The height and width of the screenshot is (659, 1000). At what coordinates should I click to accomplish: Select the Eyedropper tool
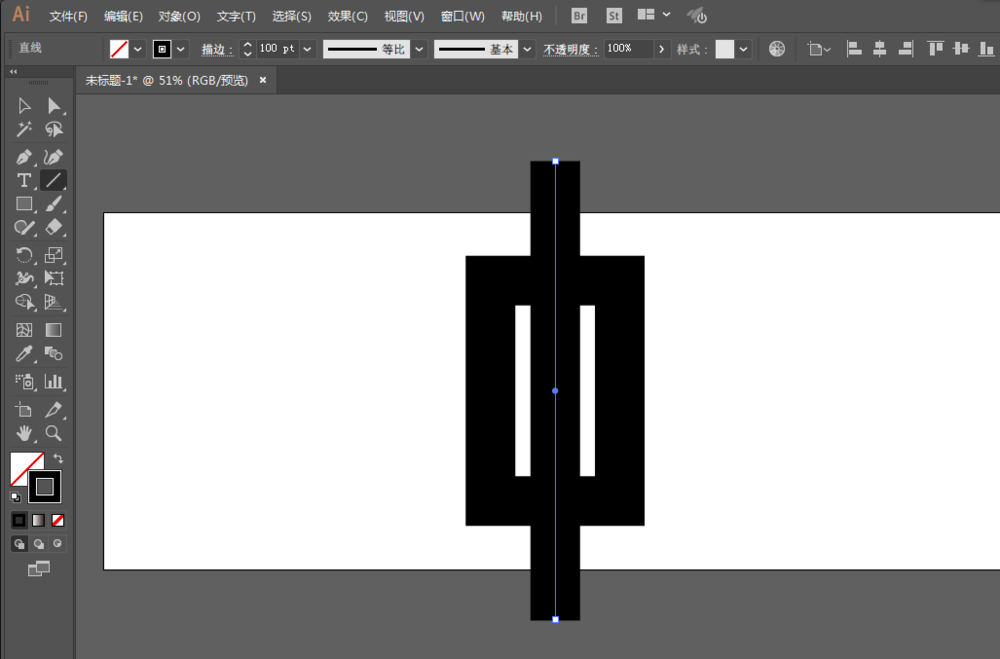(x=24, y=353)
